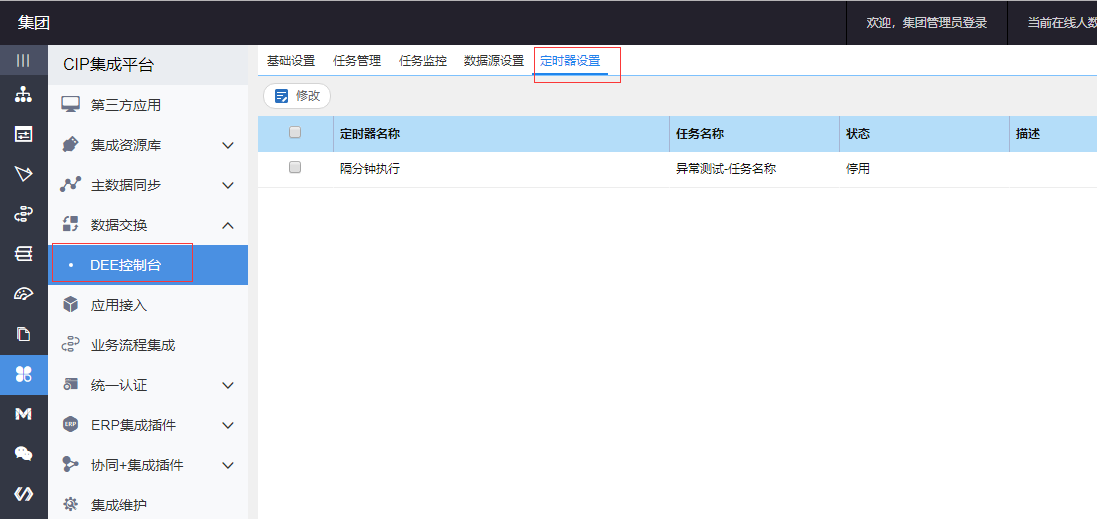Viewport: 1097px width, 519px height.
Task: Collapse the 数据交换 section chevron
Action: click(x=227, y=225)
